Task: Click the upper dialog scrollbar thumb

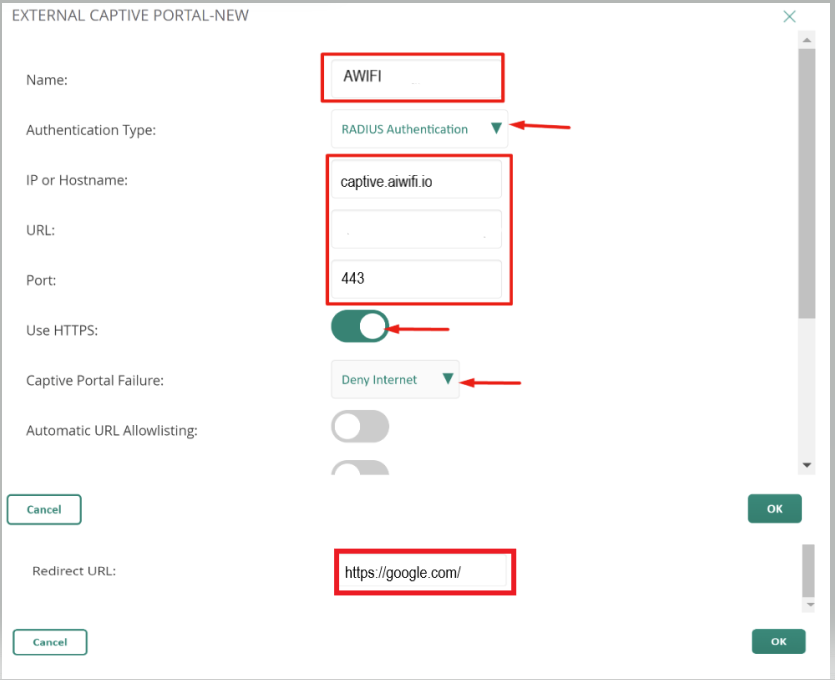Action: coord(807,184)
